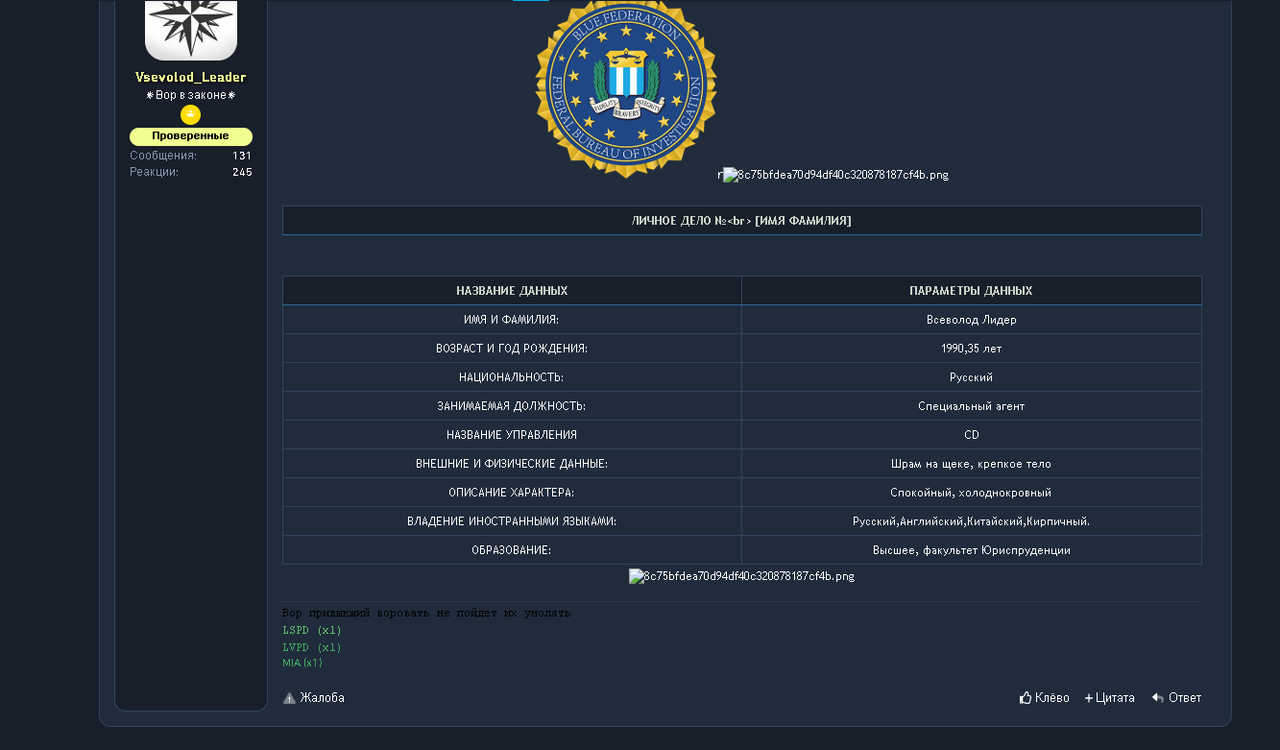Viewport: 1280px width, 750px height.
Task: Click the warning triangle icon beside Жалоба
Action: click(x=289, y=698)
